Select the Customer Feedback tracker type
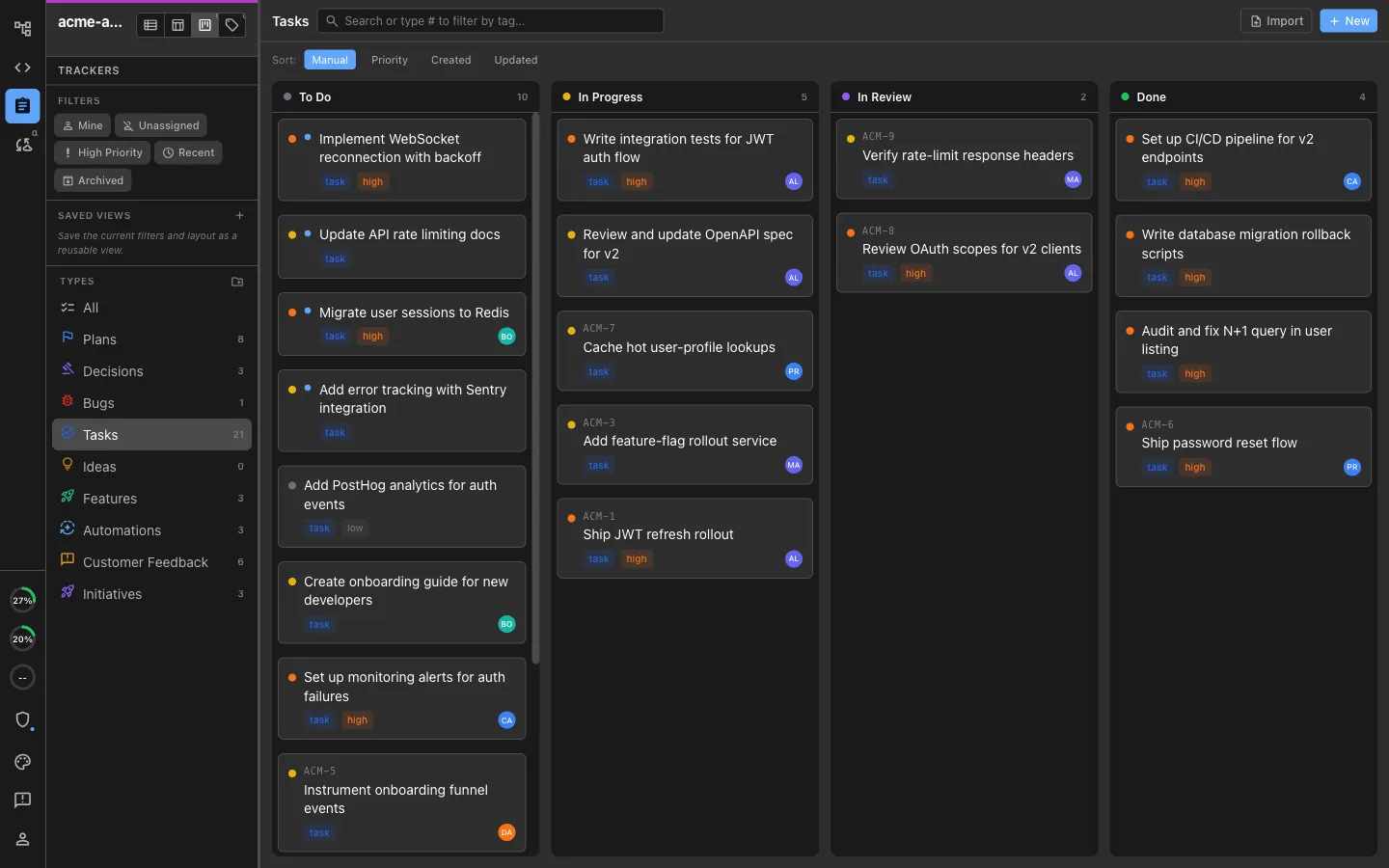The width and height of the screenshot is (1389, 868). (151, 562)
